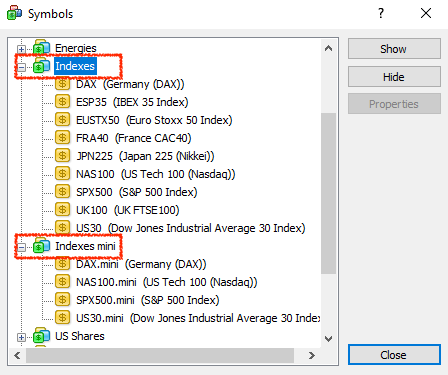The height and width of the screenshot is (375, 448).
Task: Click the Hide button
Action: [394, 77]
